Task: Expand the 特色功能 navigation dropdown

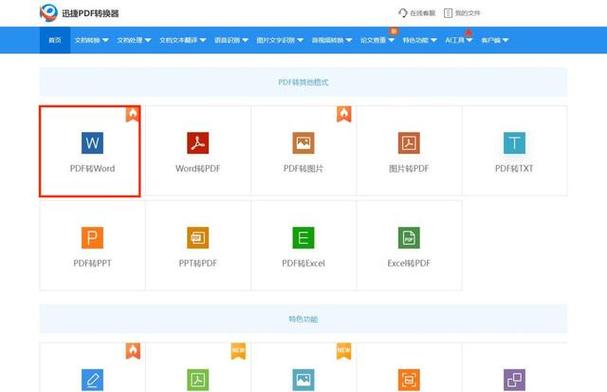Action: click(x=420, y=40)
